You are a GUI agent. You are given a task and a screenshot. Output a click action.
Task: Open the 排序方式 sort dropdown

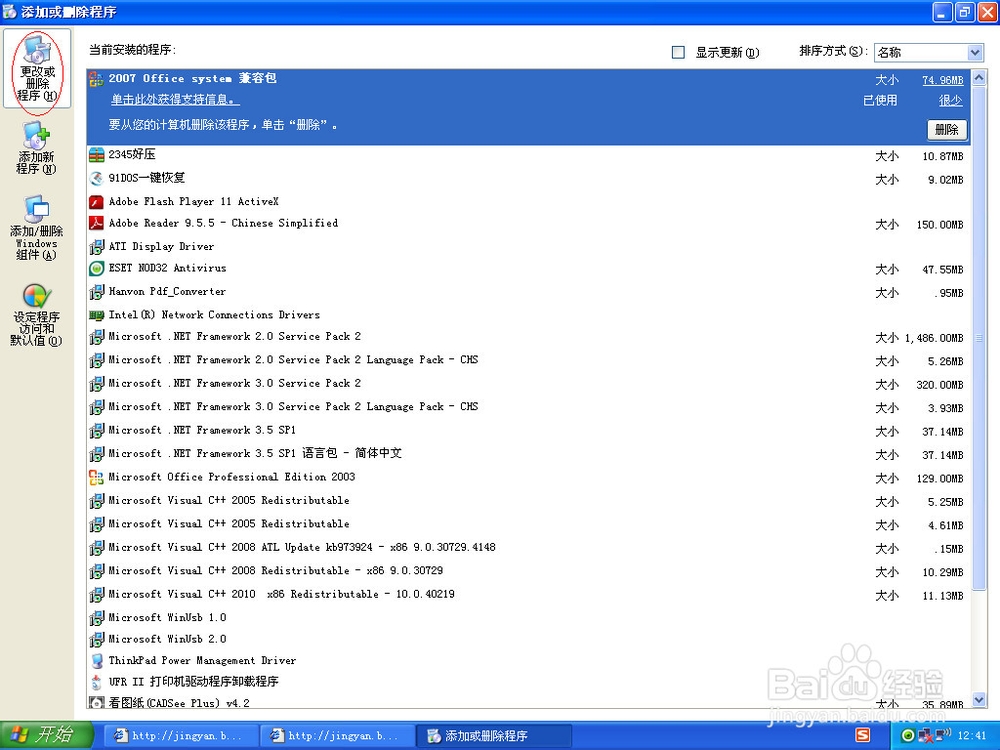click(x=928, y=52)
